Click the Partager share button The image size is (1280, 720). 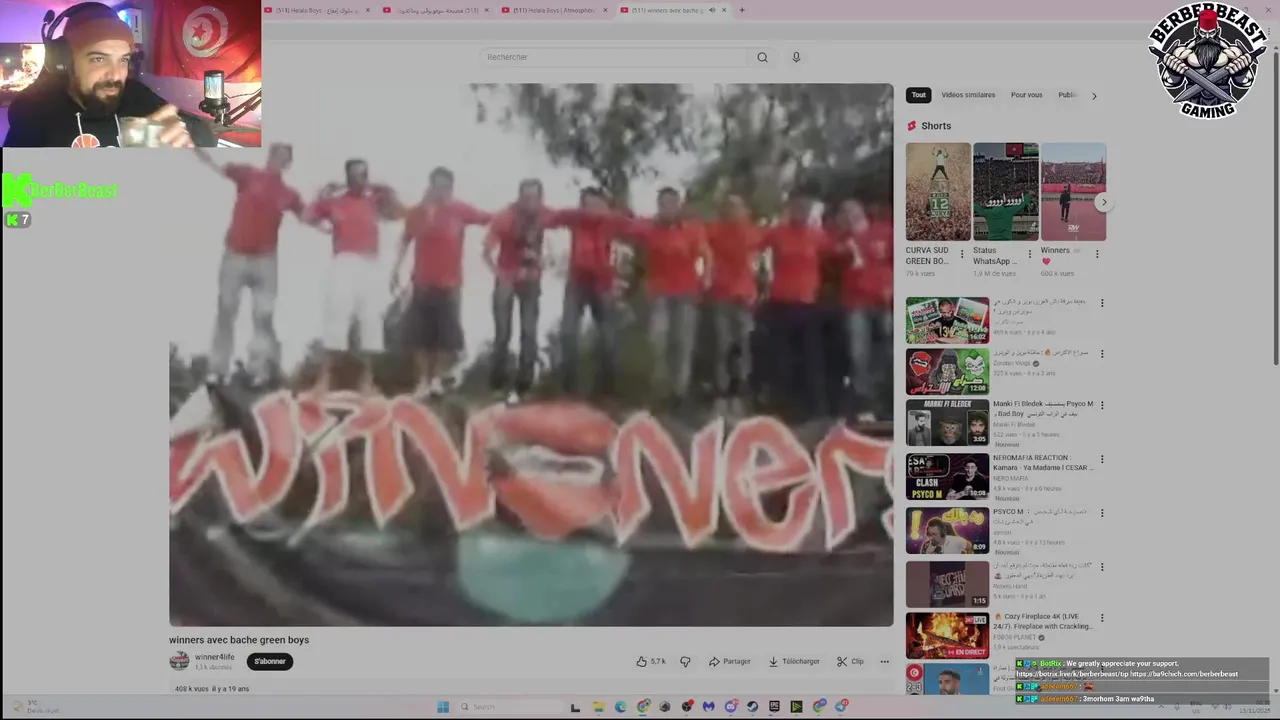[x=730, y=661]
